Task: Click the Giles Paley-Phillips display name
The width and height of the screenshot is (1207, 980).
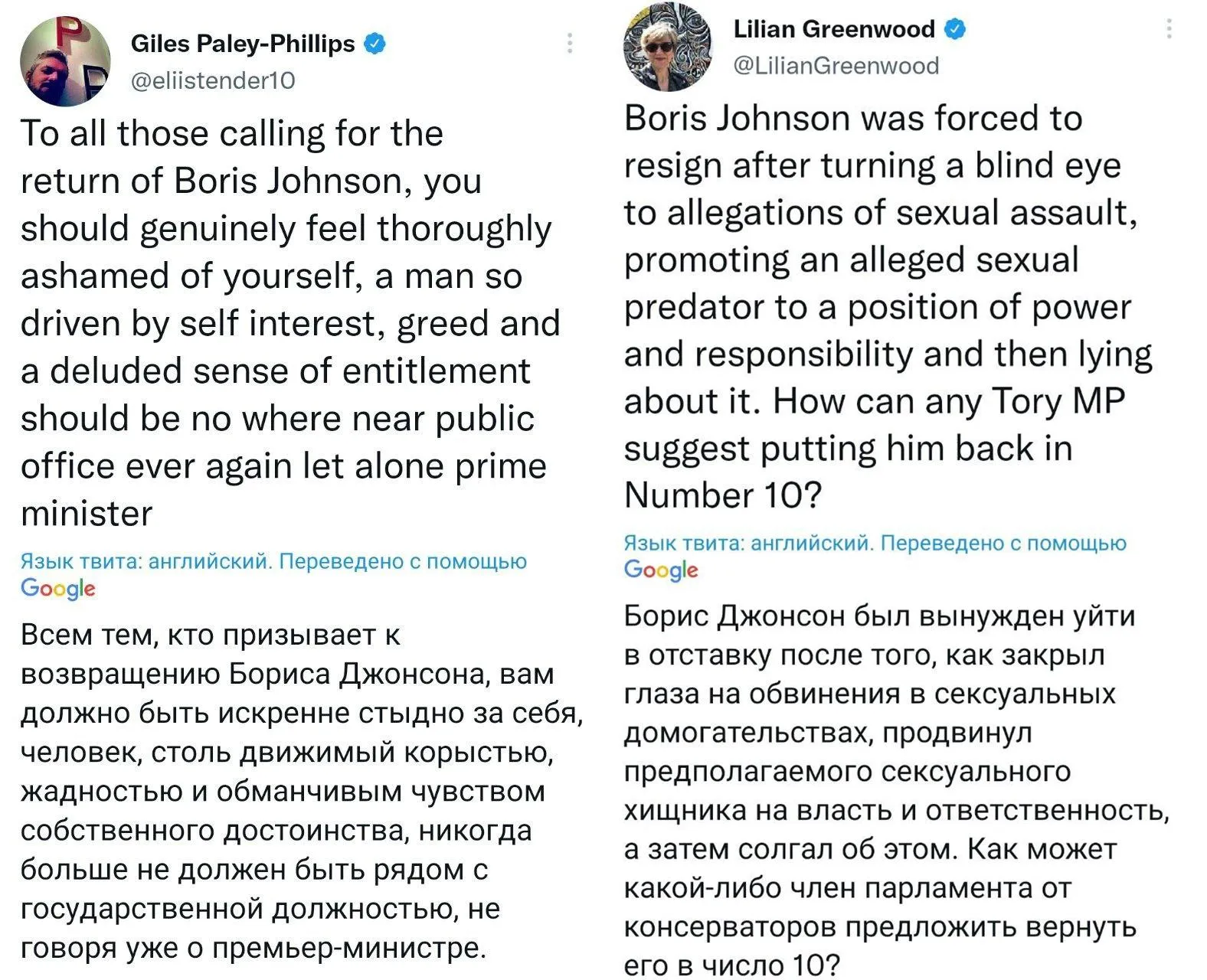Action: (243, 44)
